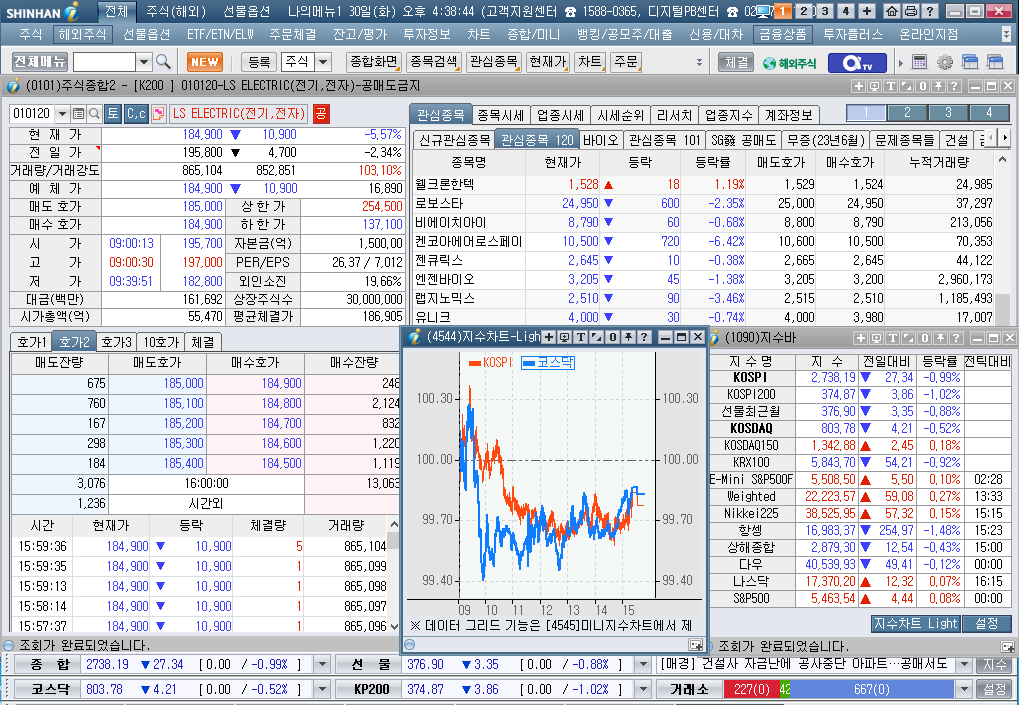Click bottom-right corner icon of 지수차트-Light window
This screenshot has height=705, width=1019.
pyautogui.click(x=695, y=645)
